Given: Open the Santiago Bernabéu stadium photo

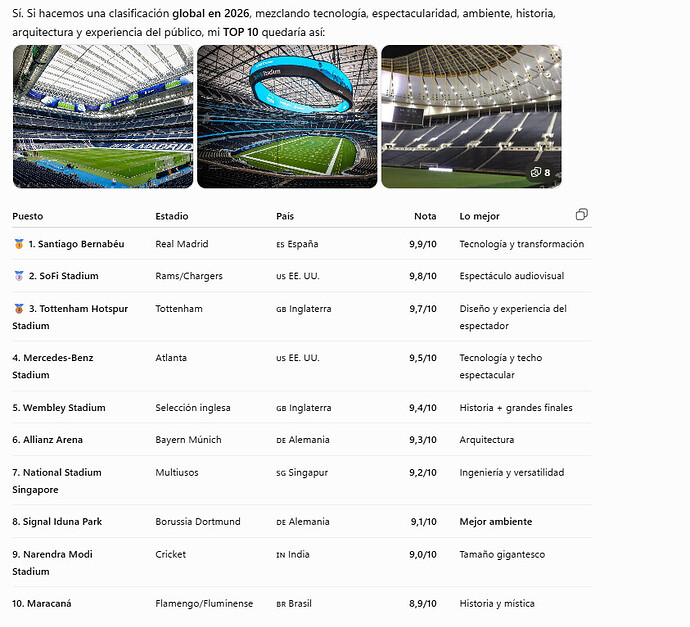Looking at the screenshot, I should click(103, 117).
